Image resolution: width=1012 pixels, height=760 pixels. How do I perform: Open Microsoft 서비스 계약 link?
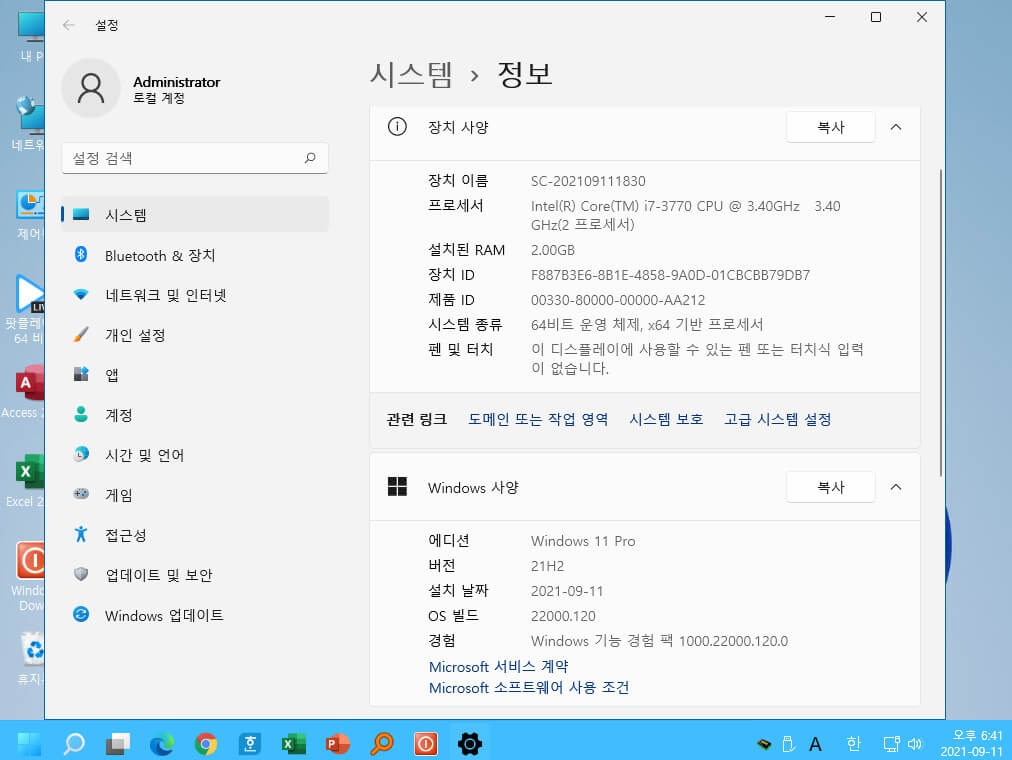pos(499,666)
